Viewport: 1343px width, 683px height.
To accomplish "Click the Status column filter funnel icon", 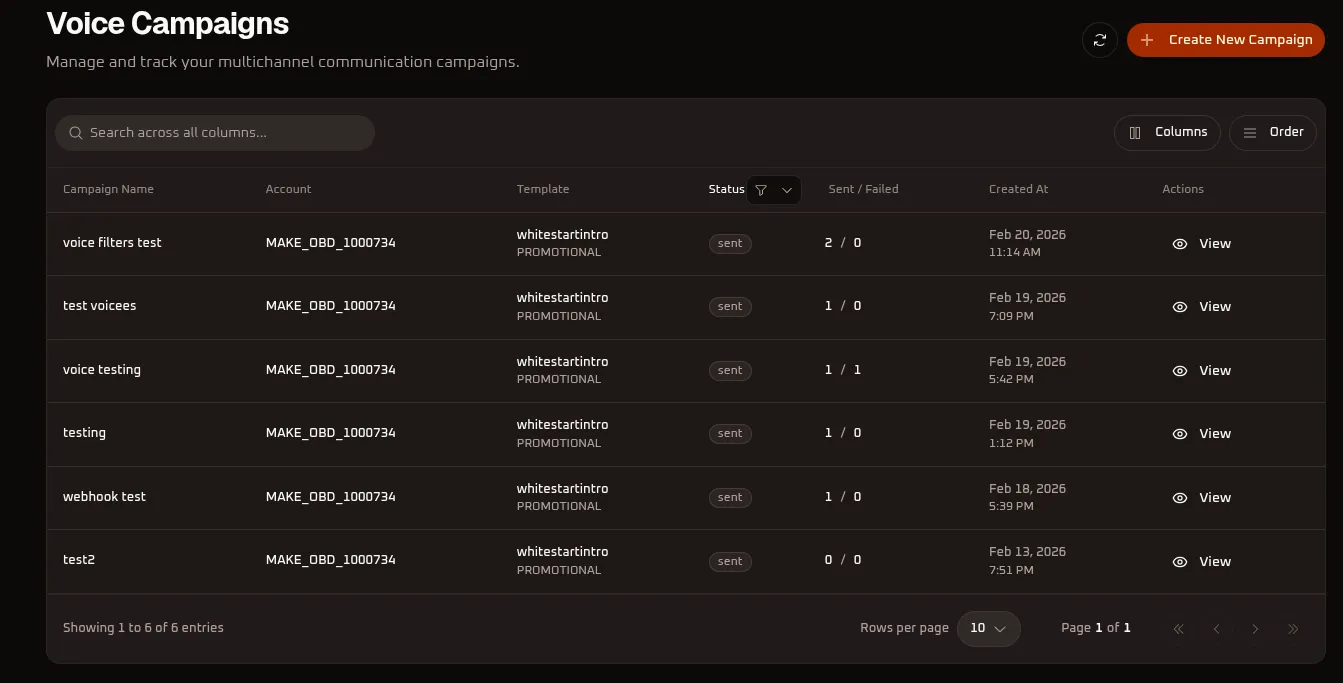I will (761, 190).
